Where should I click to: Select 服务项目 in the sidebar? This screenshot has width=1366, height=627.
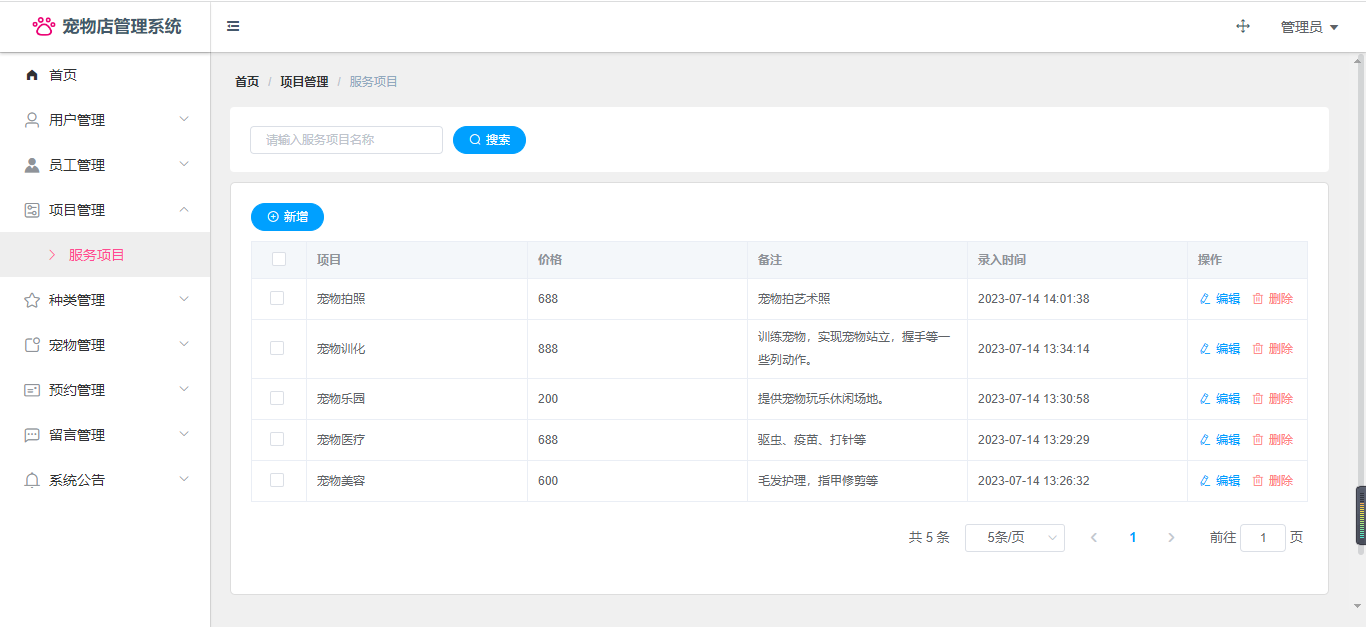pyautogui.click(x=97, y=255)
